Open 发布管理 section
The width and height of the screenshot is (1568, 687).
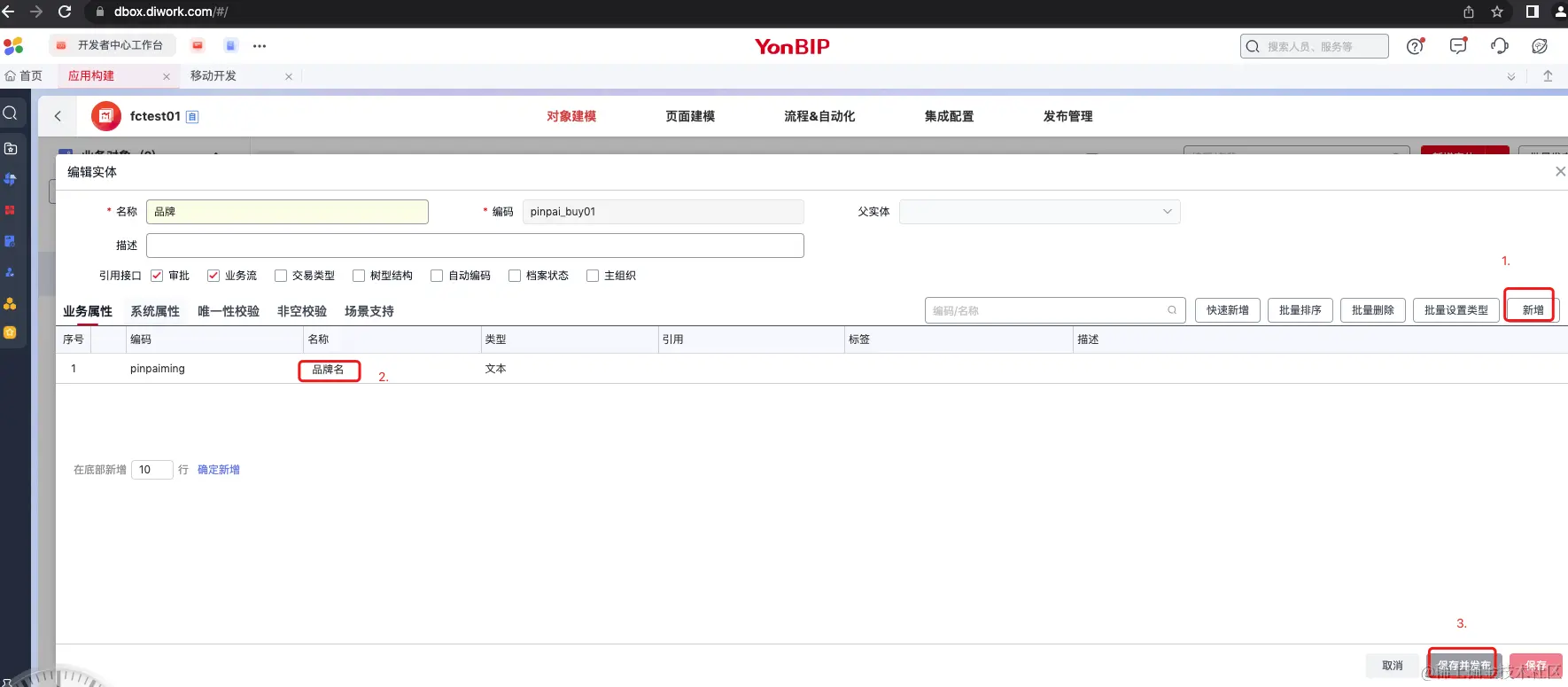(x=1067, y=116)
